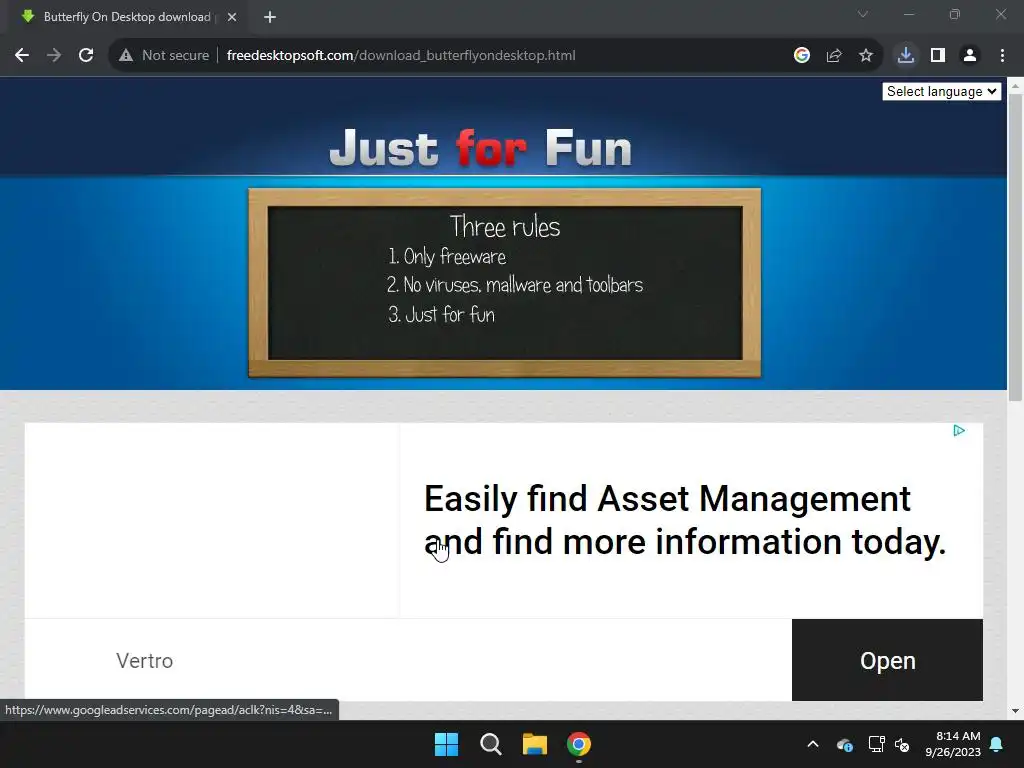Restore down the Chrome window
The image size is (1024, 768).
pyautogui.click(x=955, y=14)
